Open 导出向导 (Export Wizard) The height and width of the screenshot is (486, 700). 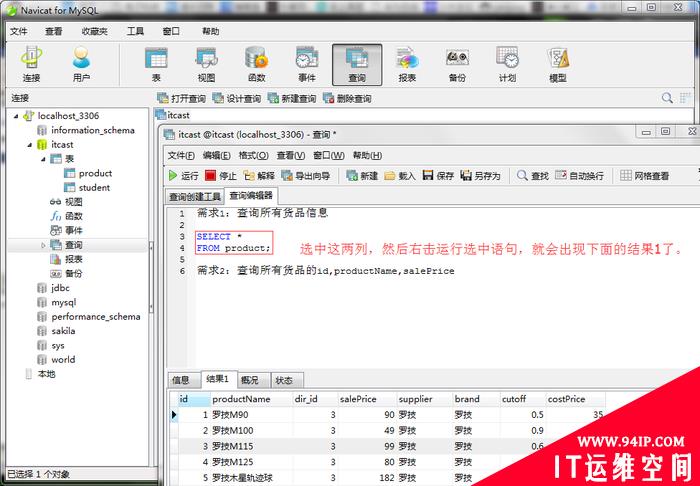(x=306, y=176)
